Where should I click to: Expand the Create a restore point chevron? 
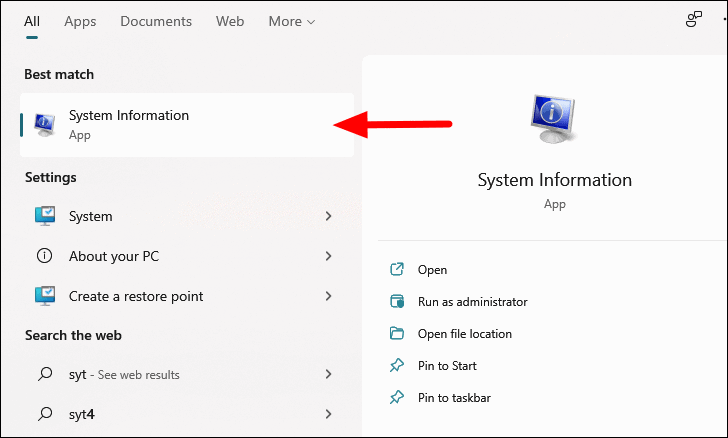coord(328,296)
